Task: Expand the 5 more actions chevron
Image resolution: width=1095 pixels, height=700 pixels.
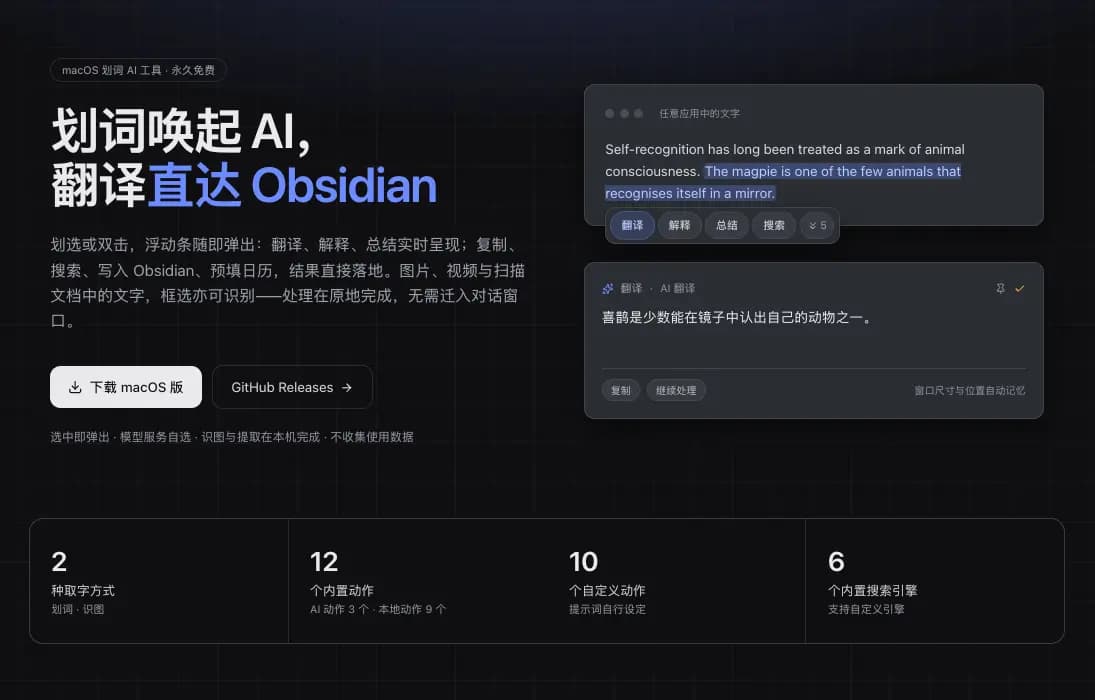Action: (817, 225)
